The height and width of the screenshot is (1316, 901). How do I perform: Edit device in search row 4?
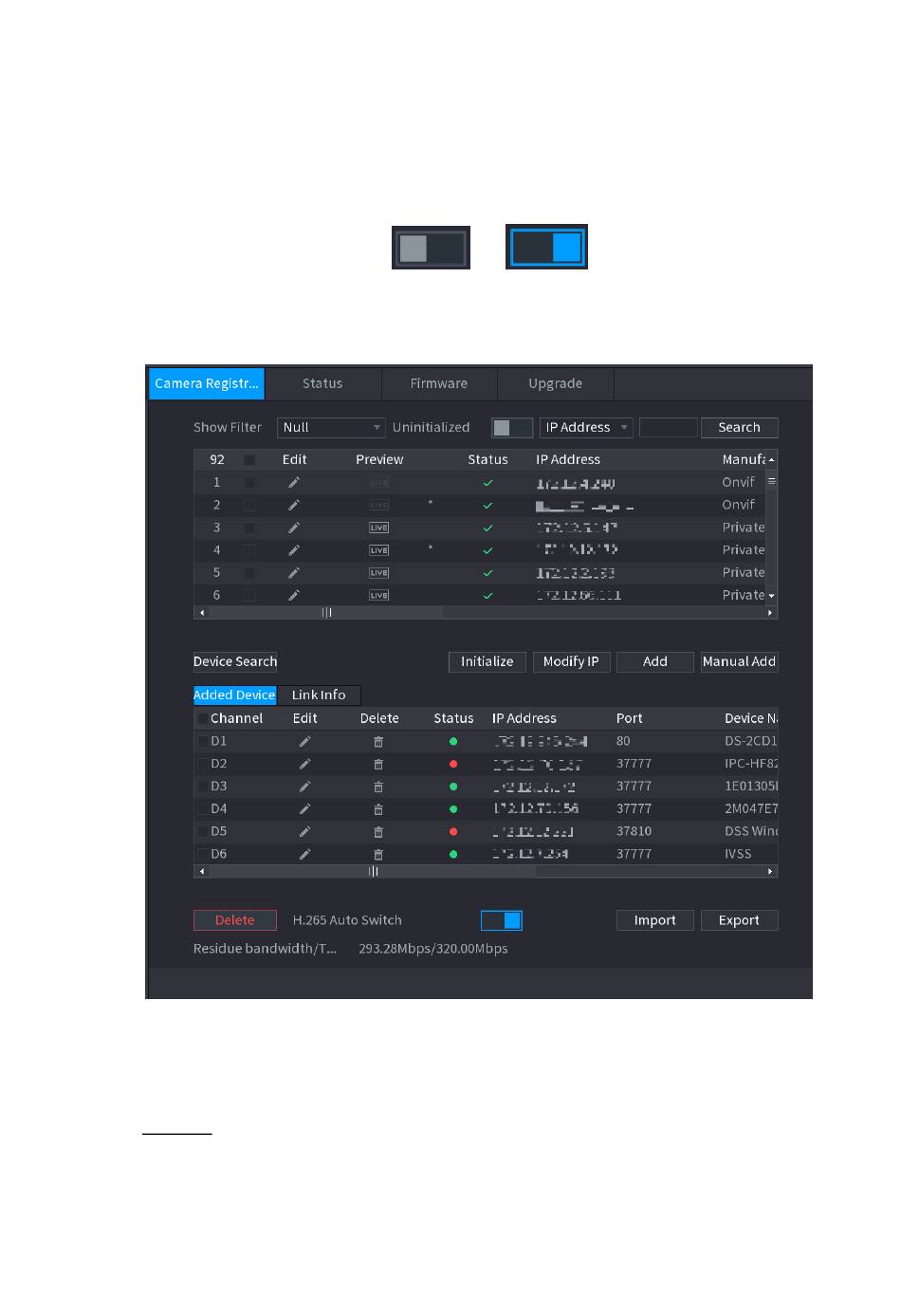coord(294,550)
